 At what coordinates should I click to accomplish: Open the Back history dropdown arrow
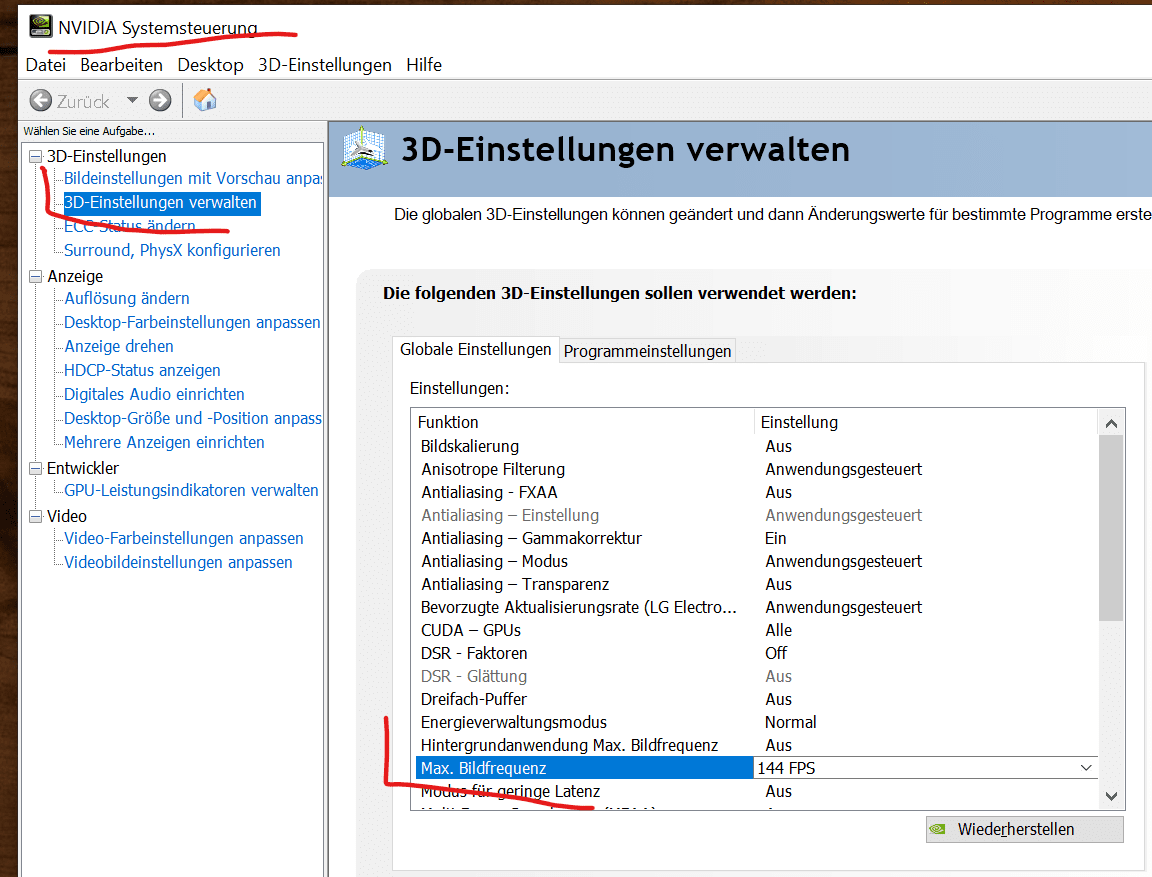[x=132, y=100]
